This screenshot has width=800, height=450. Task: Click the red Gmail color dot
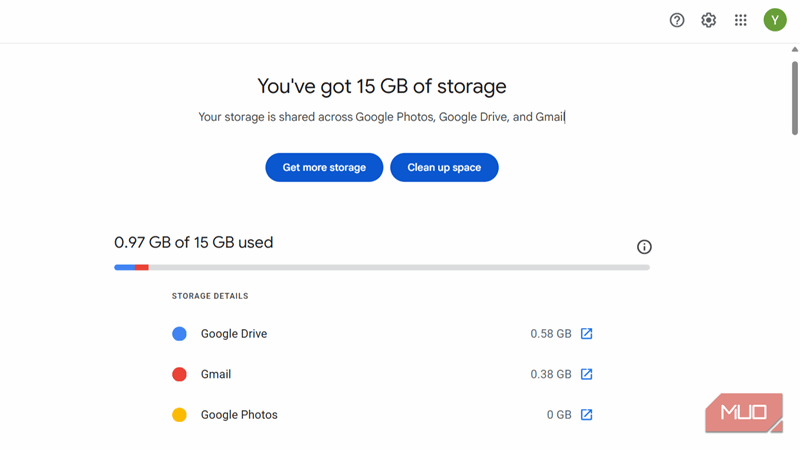tap(179, 374)
